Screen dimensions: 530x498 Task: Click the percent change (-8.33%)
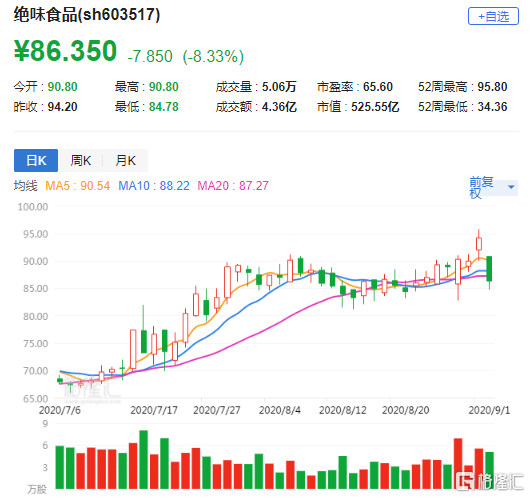click(x=213, y=56)
